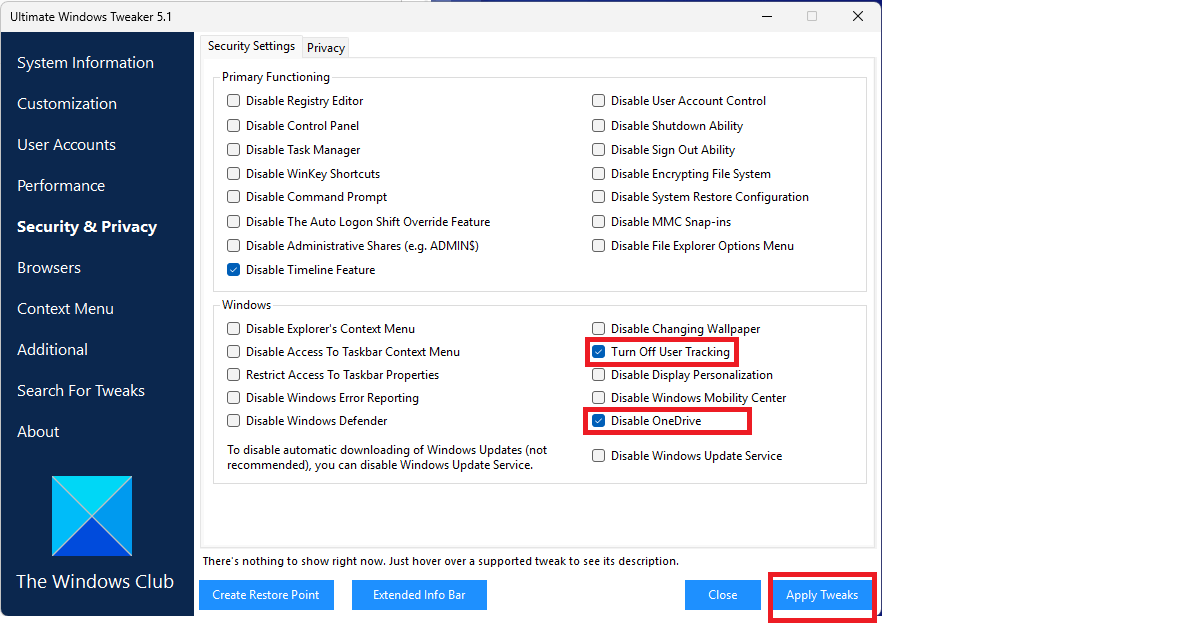Viewport: 1204px width, 624px height.
Task: Go to Customization in sidebar
Action: (67, 104)
